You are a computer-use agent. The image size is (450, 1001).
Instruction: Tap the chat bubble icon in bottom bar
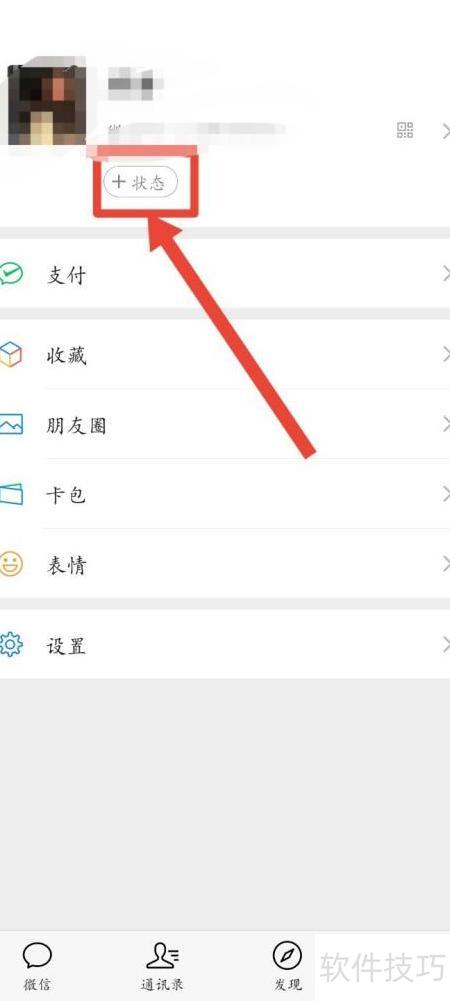[37, 956]
